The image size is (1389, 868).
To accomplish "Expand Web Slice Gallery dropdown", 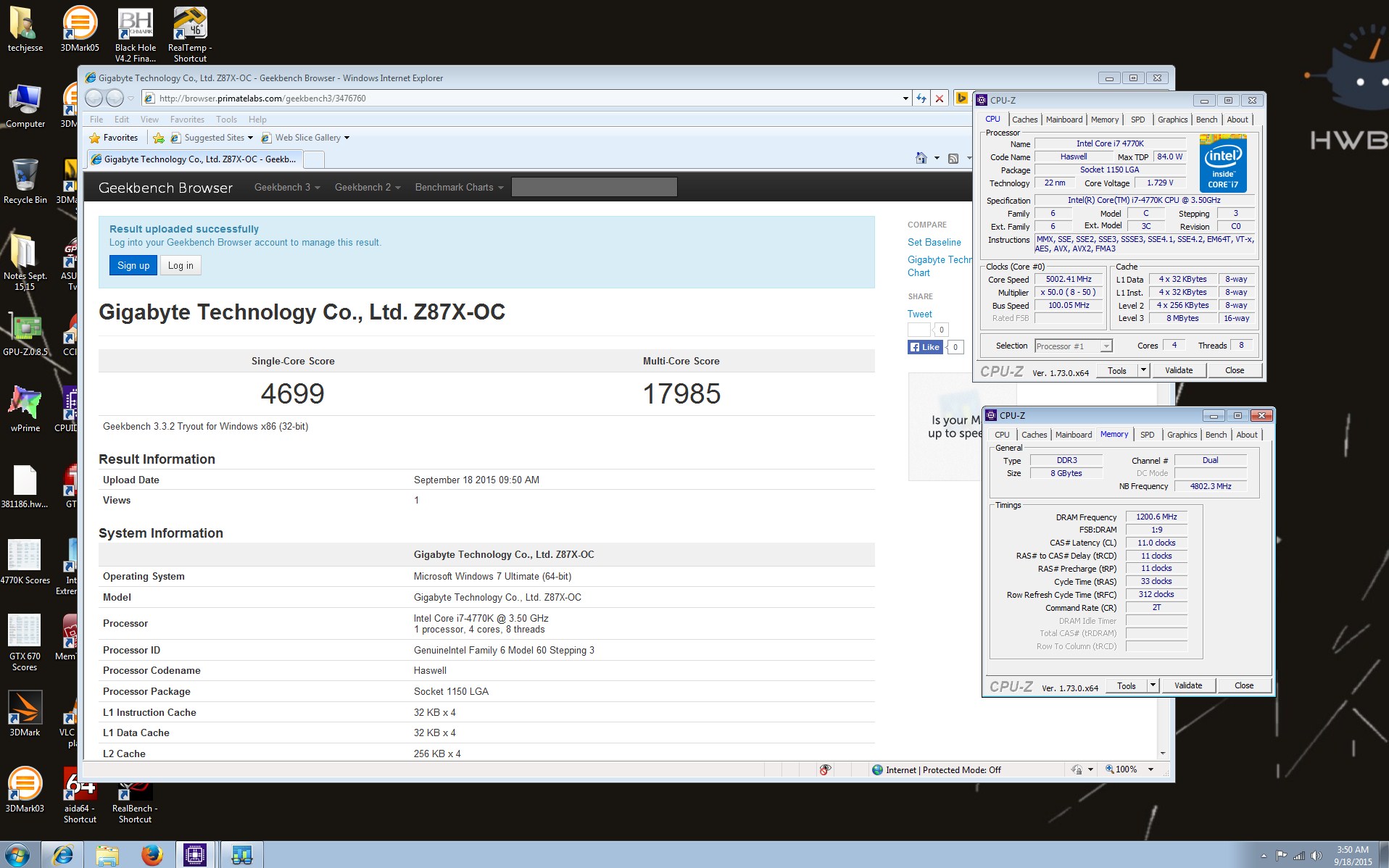I will pyautogui.click(x=347, y=138).
